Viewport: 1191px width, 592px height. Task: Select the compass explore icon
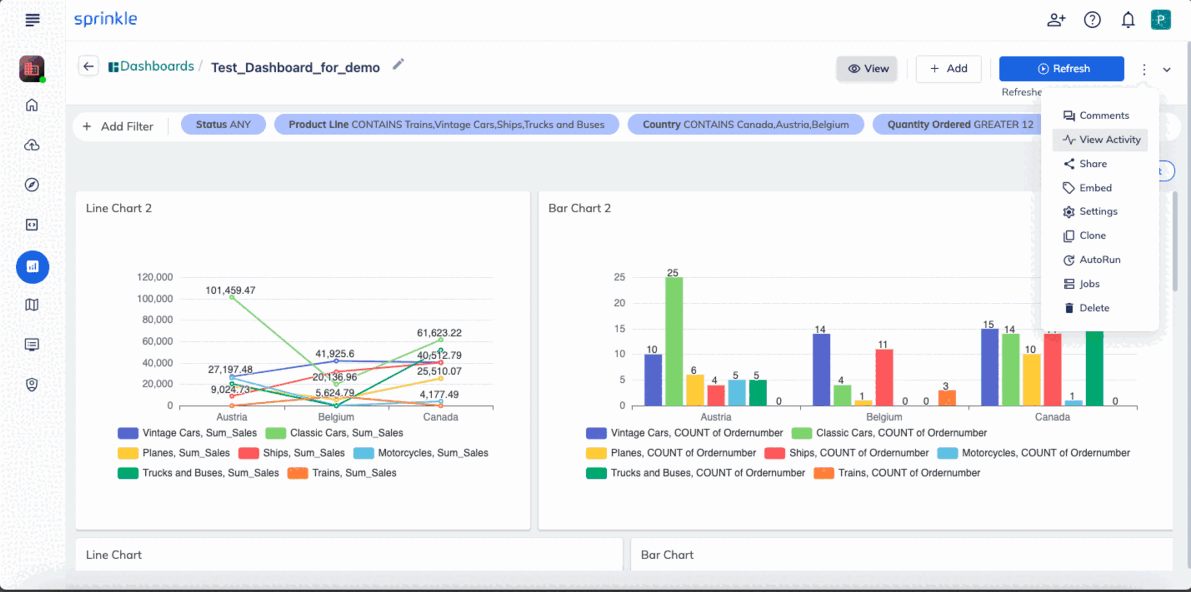click(x=32, y=185)
